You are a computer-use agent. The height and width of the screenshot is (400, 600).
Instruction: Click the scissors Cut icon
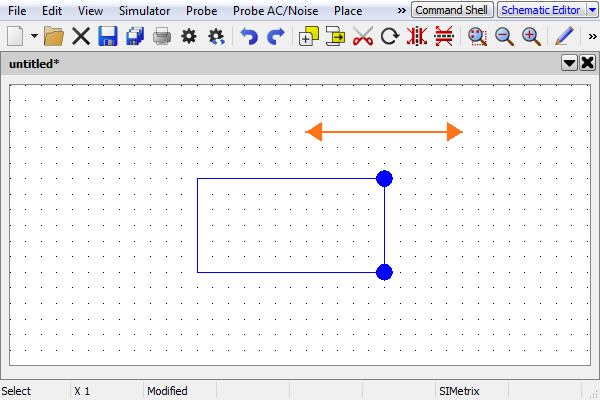[x=363, y=37]
